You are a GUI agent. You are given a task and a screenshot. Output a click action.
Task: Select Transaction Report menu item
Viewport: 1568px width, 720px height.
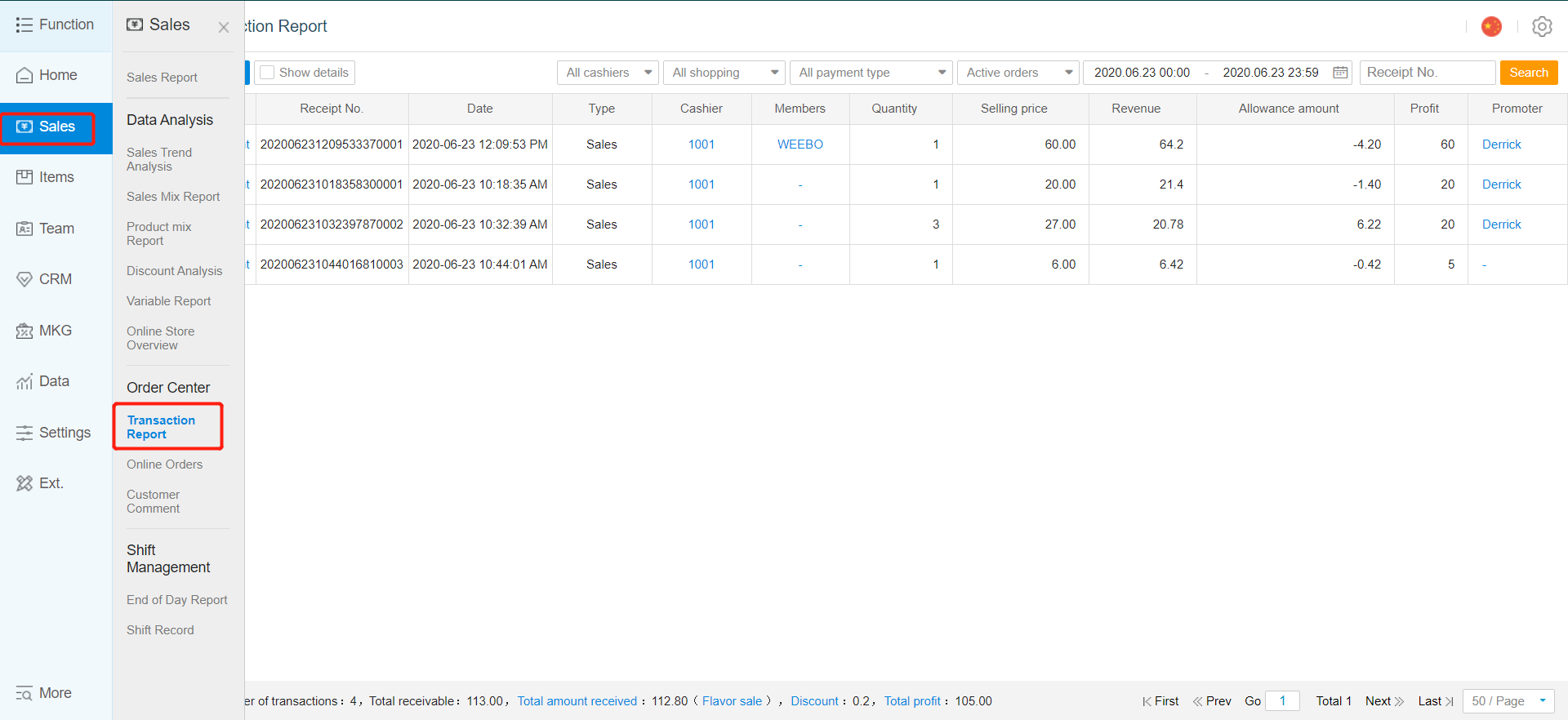[161, 427]
